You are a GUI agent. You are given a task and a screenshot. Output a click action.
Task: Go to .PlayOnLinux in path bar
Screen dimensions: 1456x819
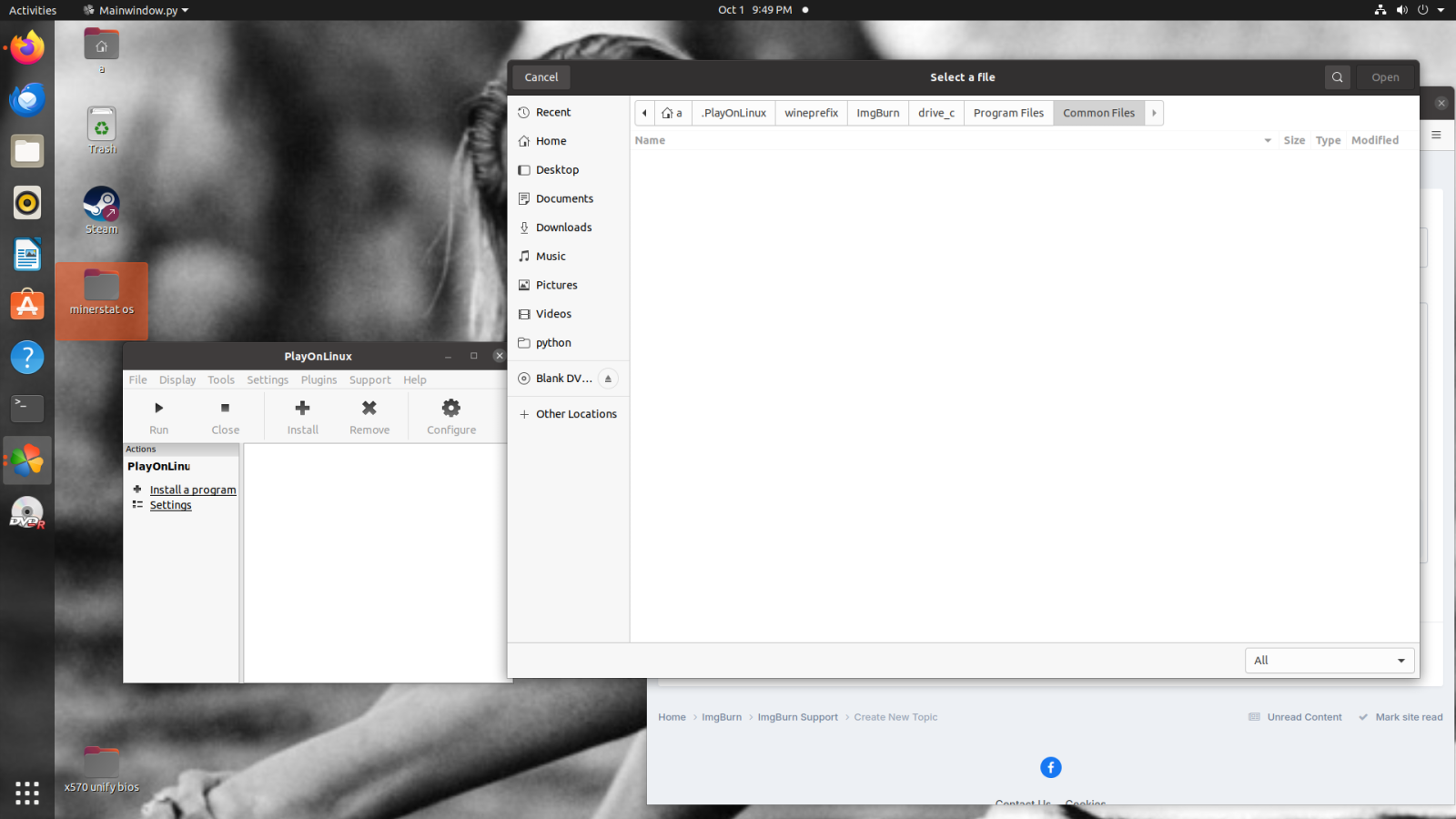click(x=733, y=113)
